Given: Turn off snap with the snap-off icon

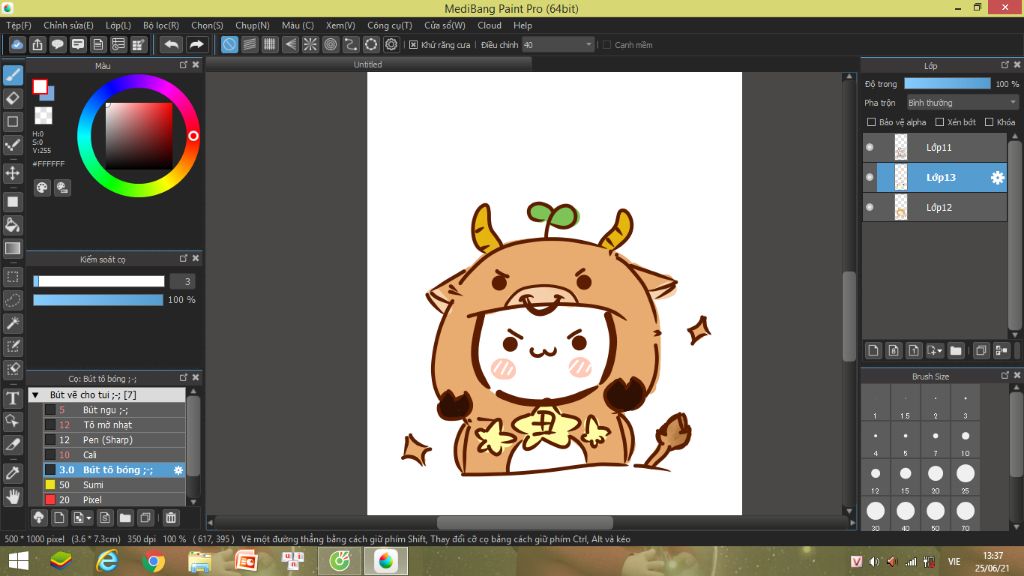Looking at the screenshot, I should (x=229, y=44).
